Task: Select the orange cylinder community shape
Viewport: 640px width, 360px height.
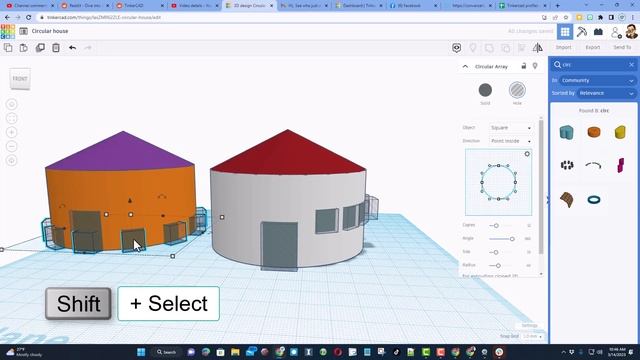Action: (594, 132)
